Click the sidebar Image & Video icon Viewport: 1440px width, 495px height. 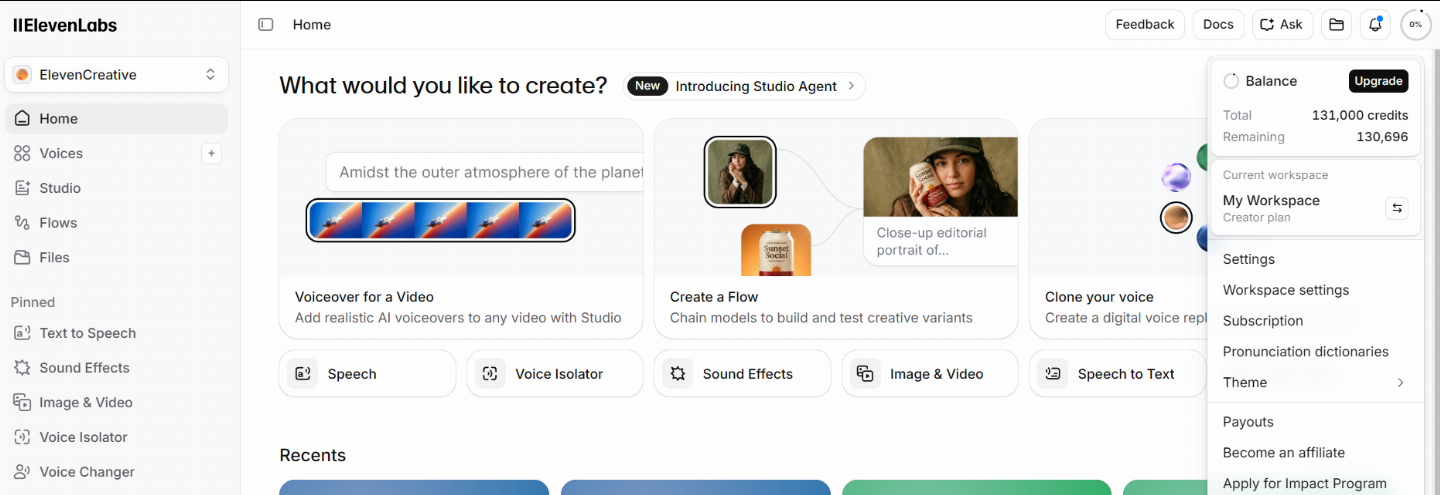click(22, 402)
